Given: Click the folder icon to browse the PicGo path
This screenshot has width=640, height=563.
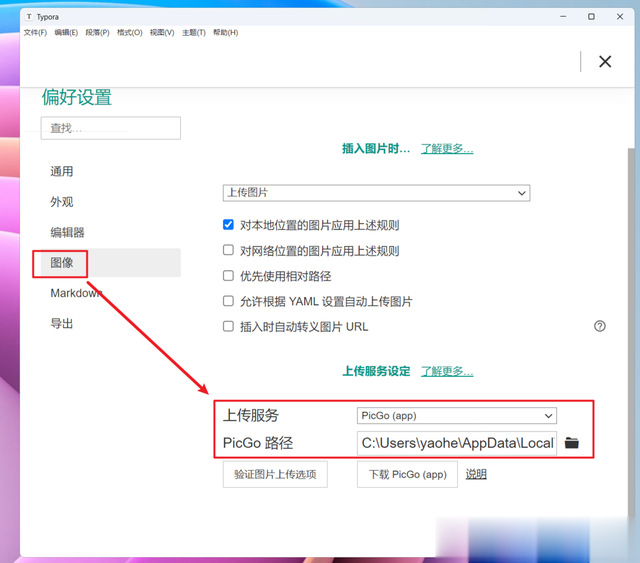Looking at the screenshot, I should pyautogui.click(x=571, y=443).
